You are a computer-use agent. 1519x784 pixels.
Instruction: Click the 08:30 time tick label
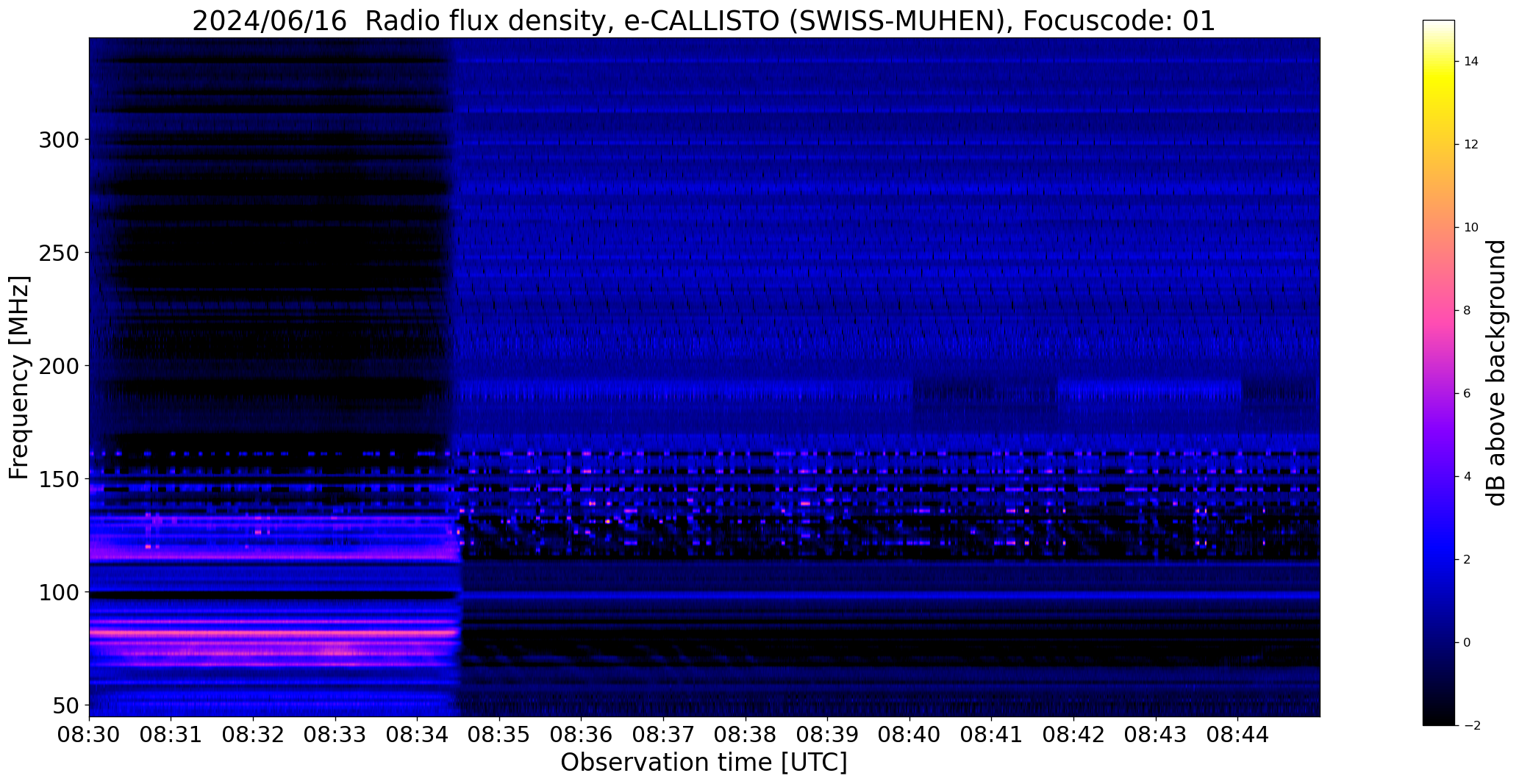pos(89,734)
